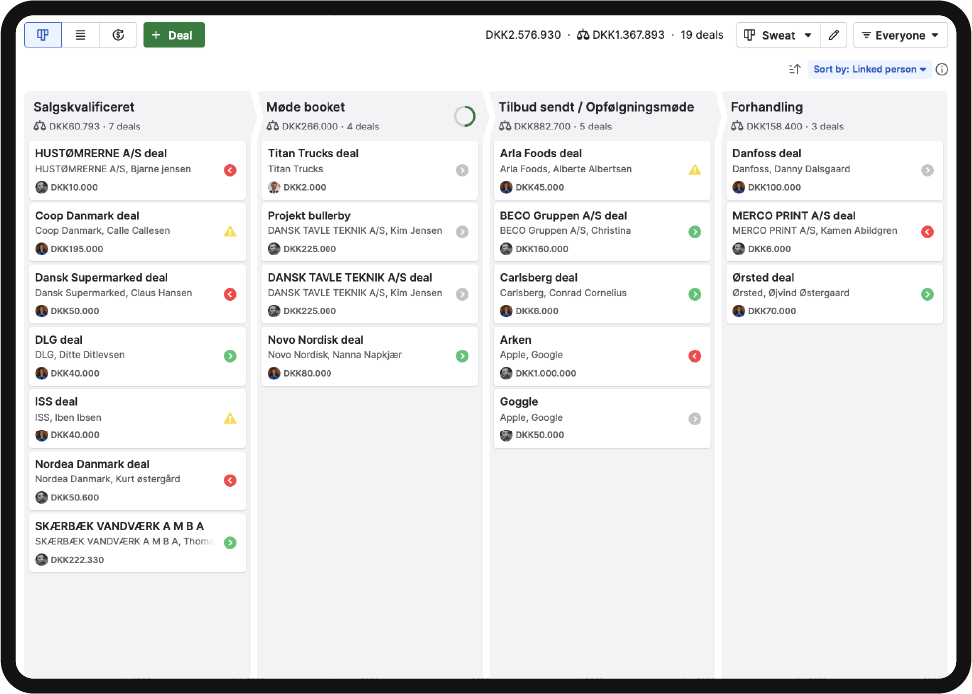Click owner avatar on Arken card

[x=506, y=373]
